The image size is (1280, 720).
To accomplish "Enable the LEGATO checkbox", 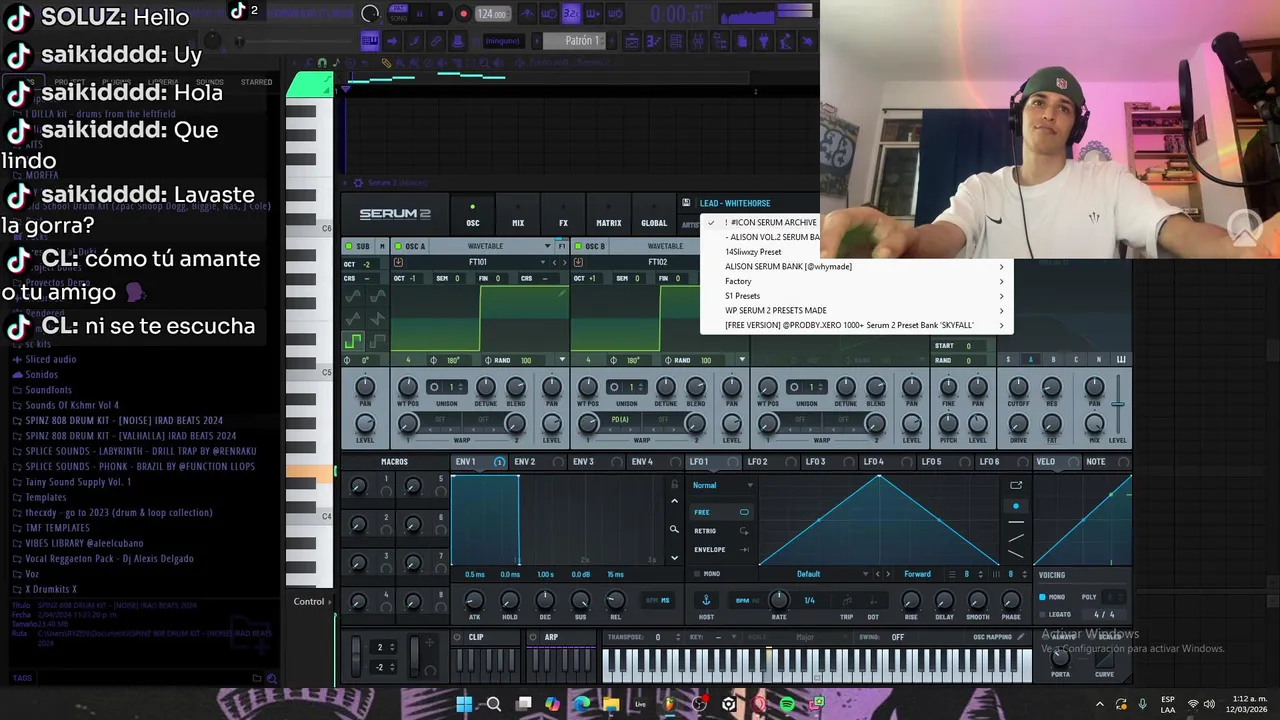I will pos(1042,614).
